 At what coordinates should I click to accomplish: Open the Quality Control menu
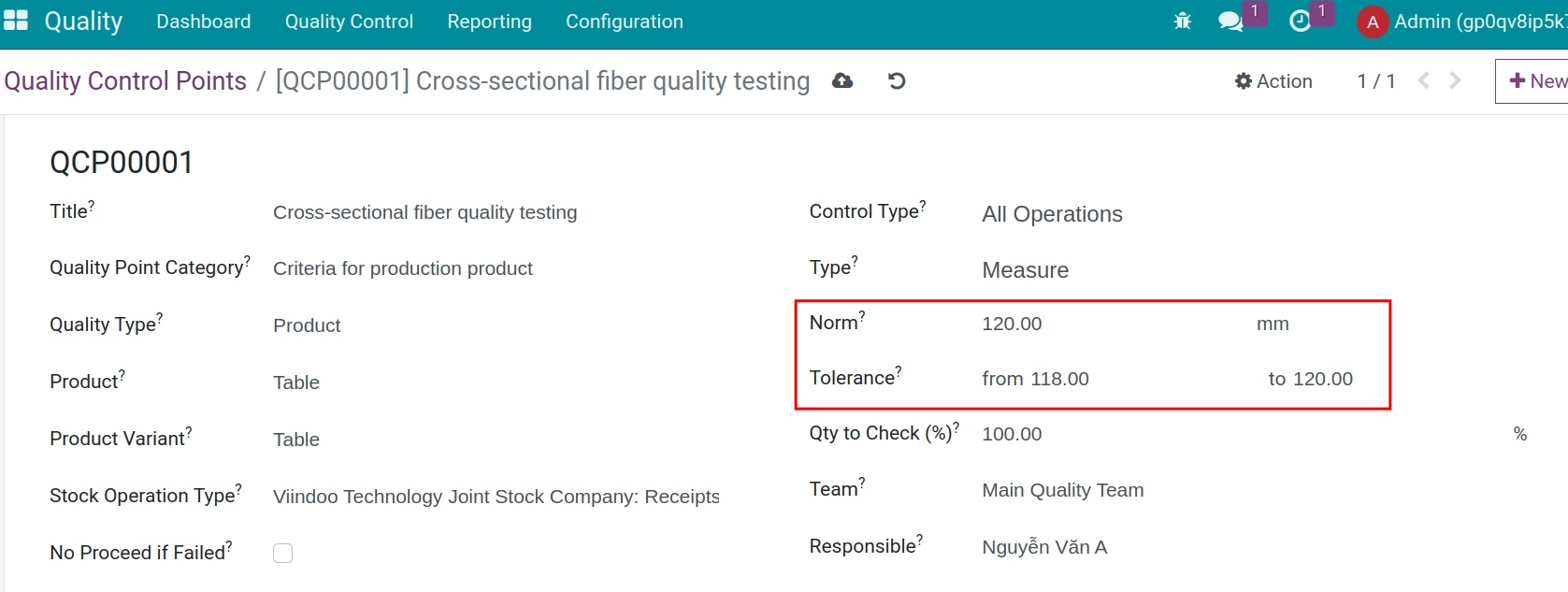click(x=349, y=22)
